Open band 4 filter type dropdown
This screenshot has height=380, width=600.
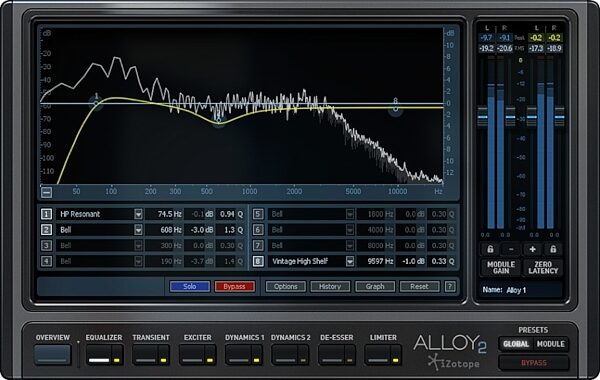pos(138,261)
